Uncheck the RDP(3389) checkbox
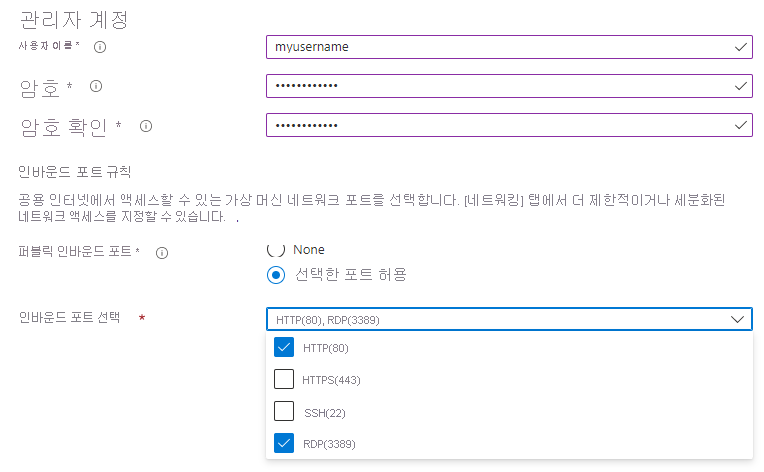The height and width of the screenshot is (472, 764). click(x=284, y=443)
